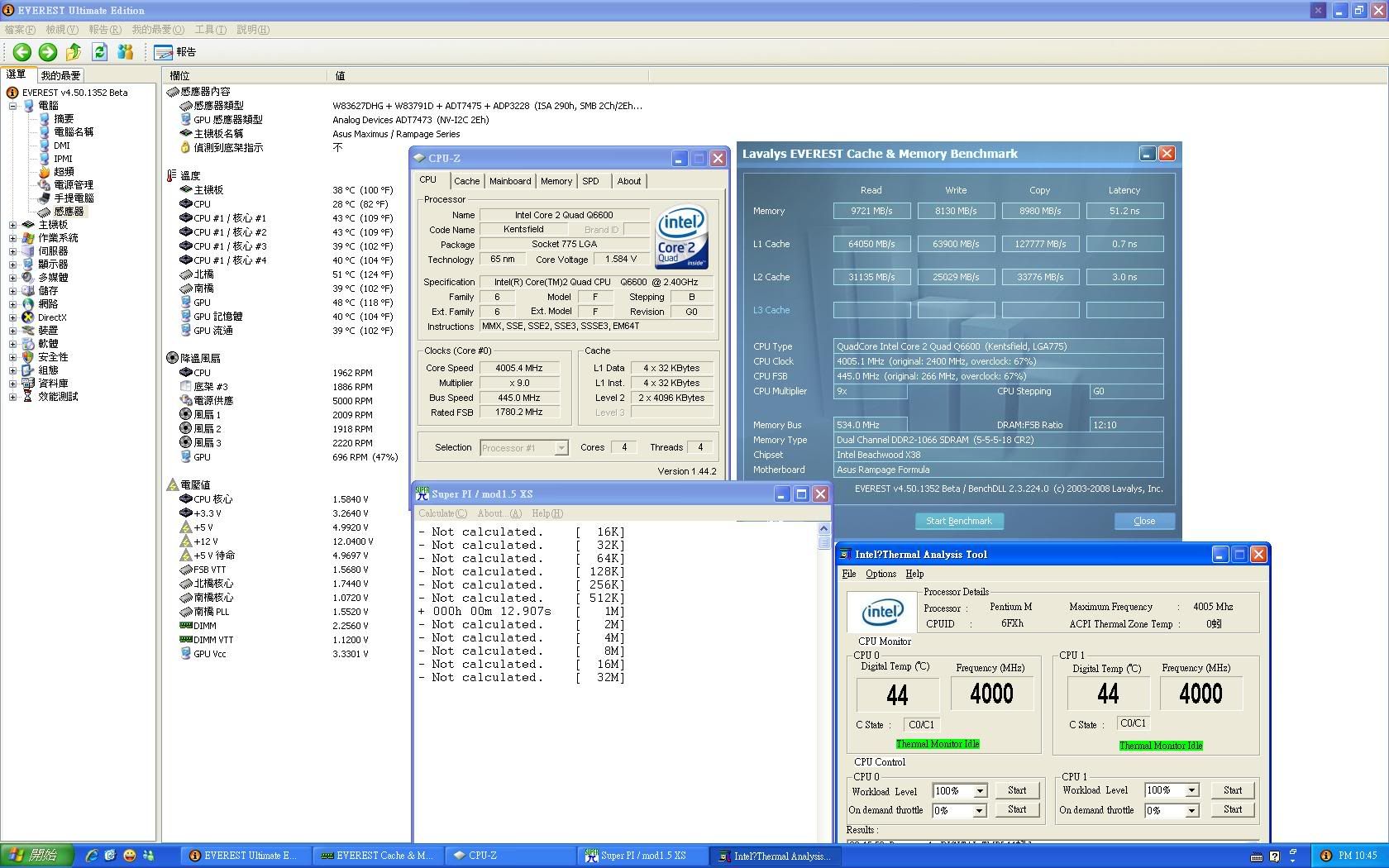
Task: Switch to About tab in CPU-Z
Action: (x=629, y=181)
